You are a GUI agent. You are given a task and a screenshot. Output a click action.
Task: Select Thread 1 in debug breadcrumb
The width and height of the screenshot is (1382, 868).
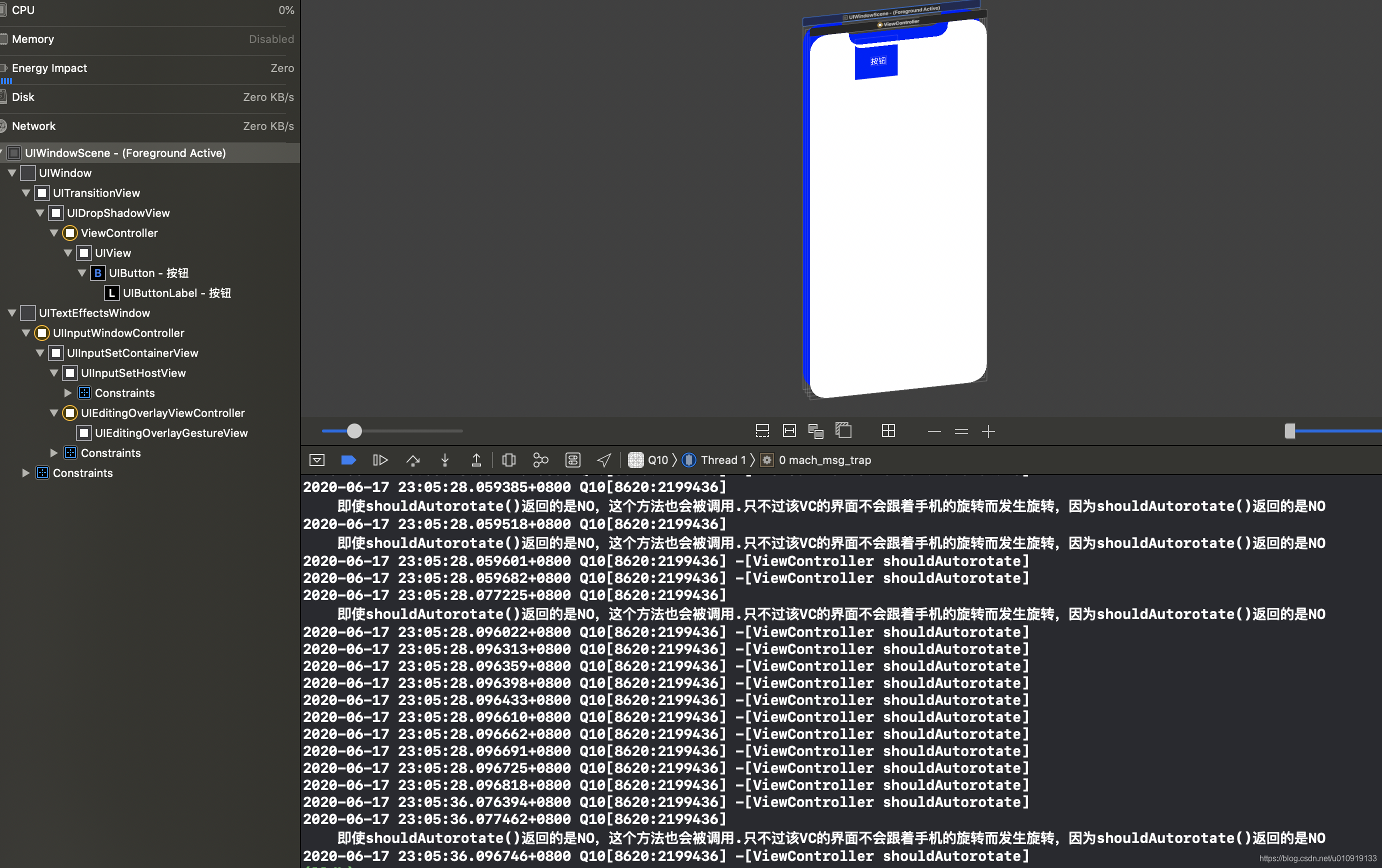722,460
